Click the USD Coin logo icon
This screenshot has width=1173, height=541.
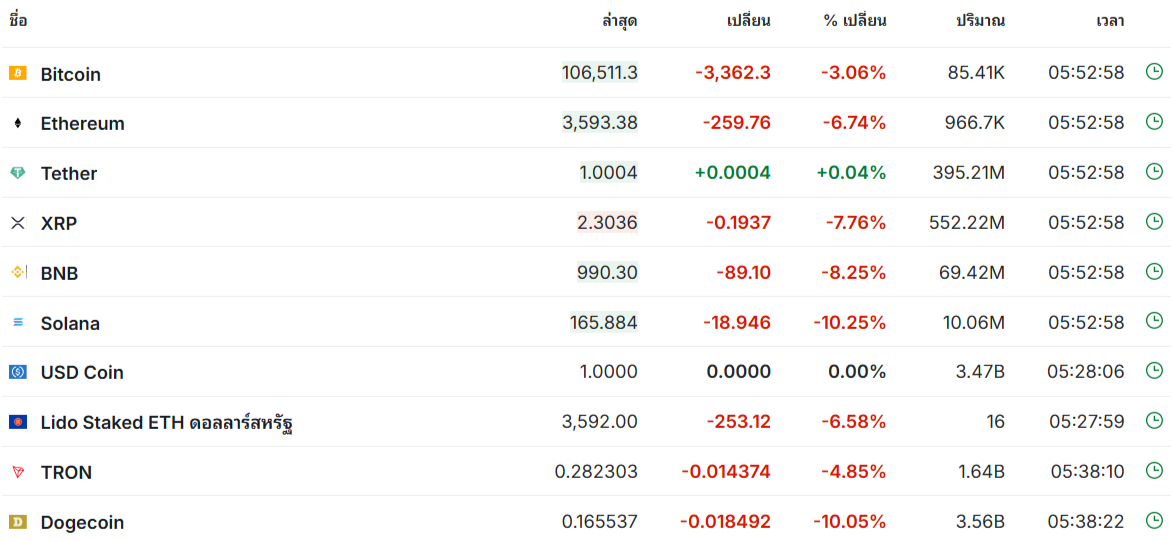click(18, 372)
